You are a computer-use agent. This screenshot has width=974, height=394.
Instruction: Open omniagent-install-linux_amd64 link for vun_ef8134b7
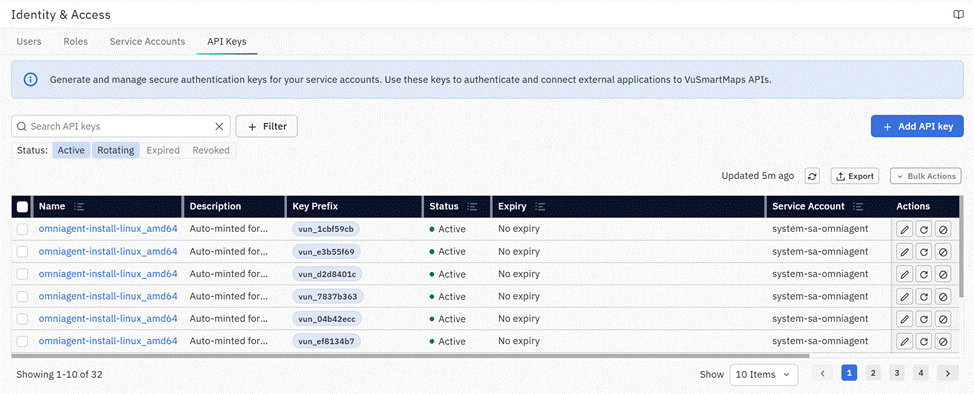tap(108, 341)
